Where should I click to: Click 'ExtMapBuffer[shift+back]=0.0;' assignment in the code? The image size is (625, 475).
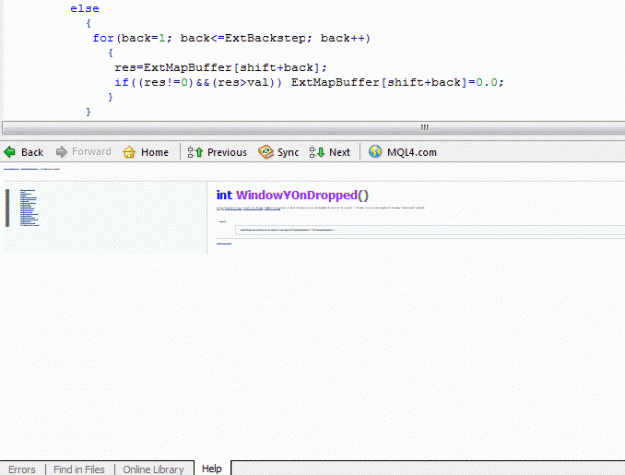click(397, 82)
